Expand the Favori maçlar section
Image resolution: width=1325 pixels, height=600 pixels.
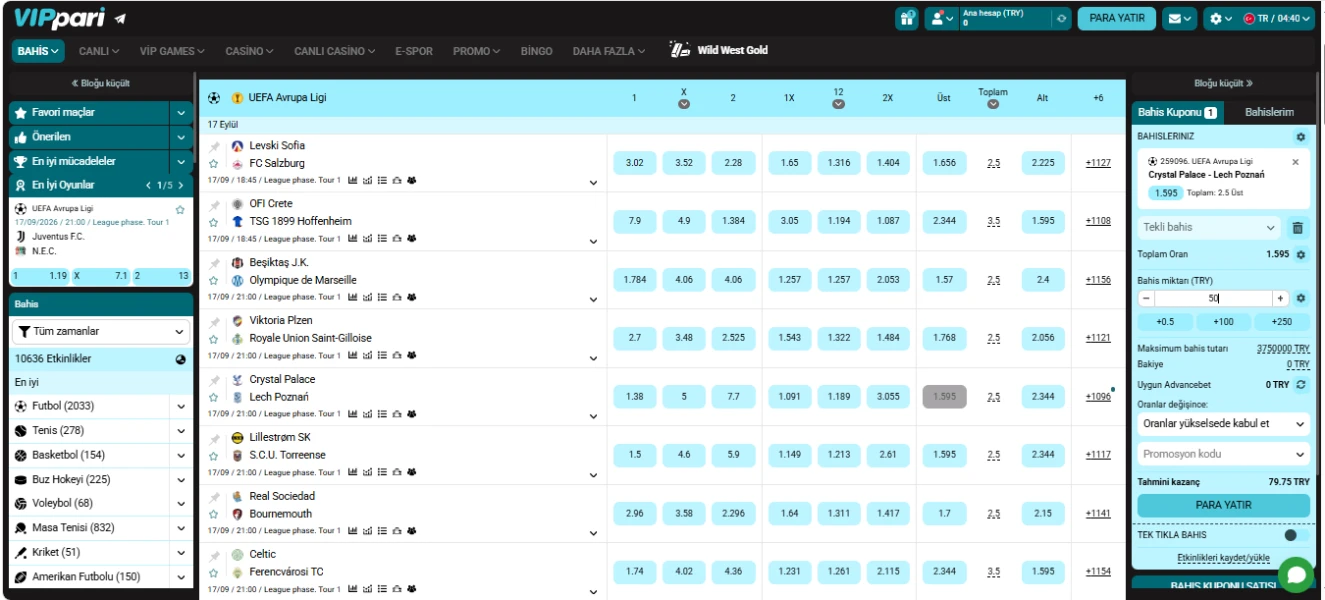[x=181, y=113]
